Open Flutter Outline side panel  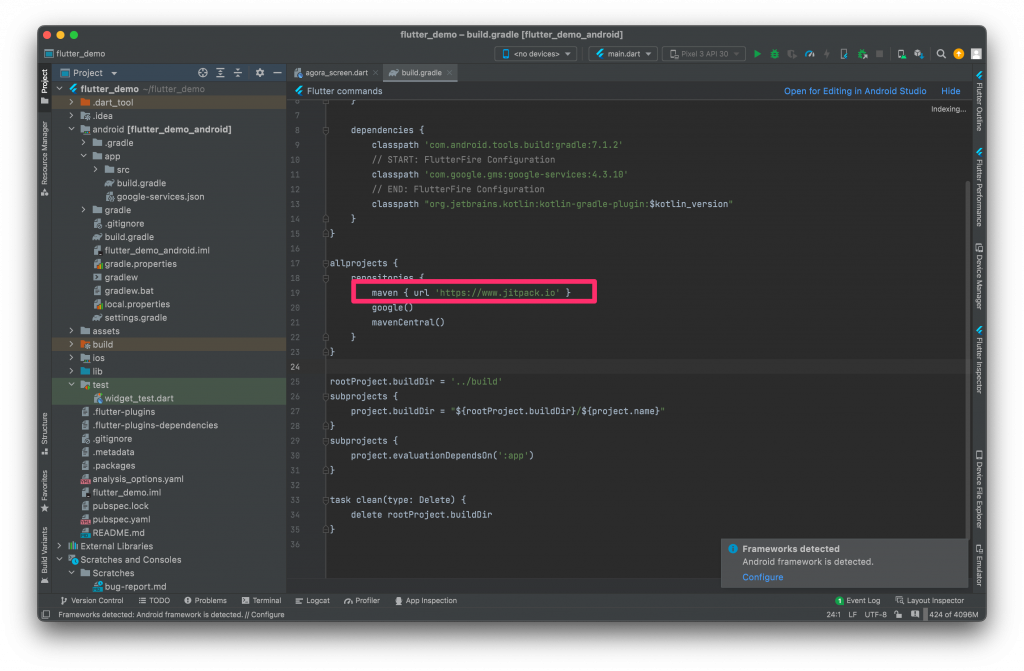click(979, 102)
